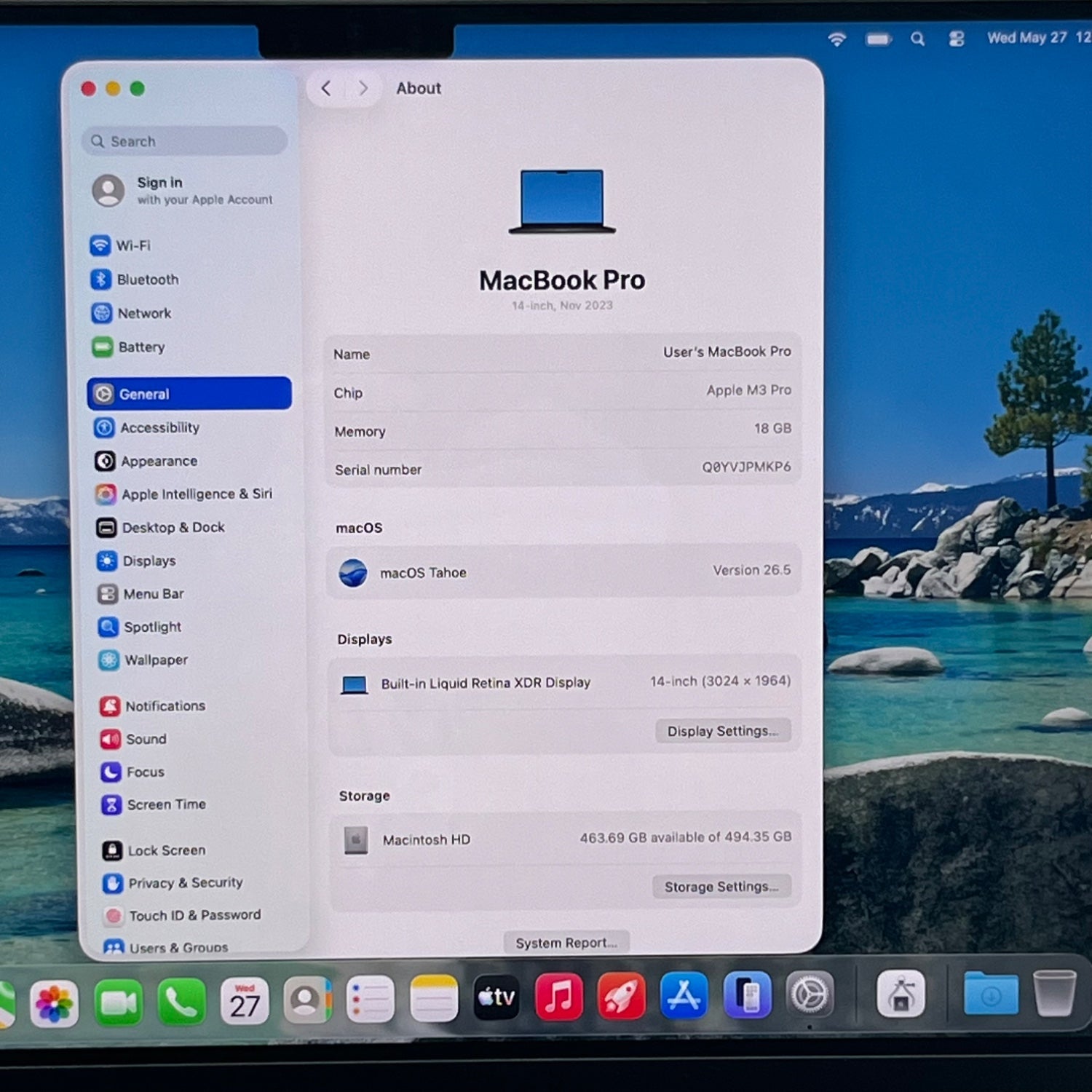Open the Photos app in the Dock

point(54,1005)
